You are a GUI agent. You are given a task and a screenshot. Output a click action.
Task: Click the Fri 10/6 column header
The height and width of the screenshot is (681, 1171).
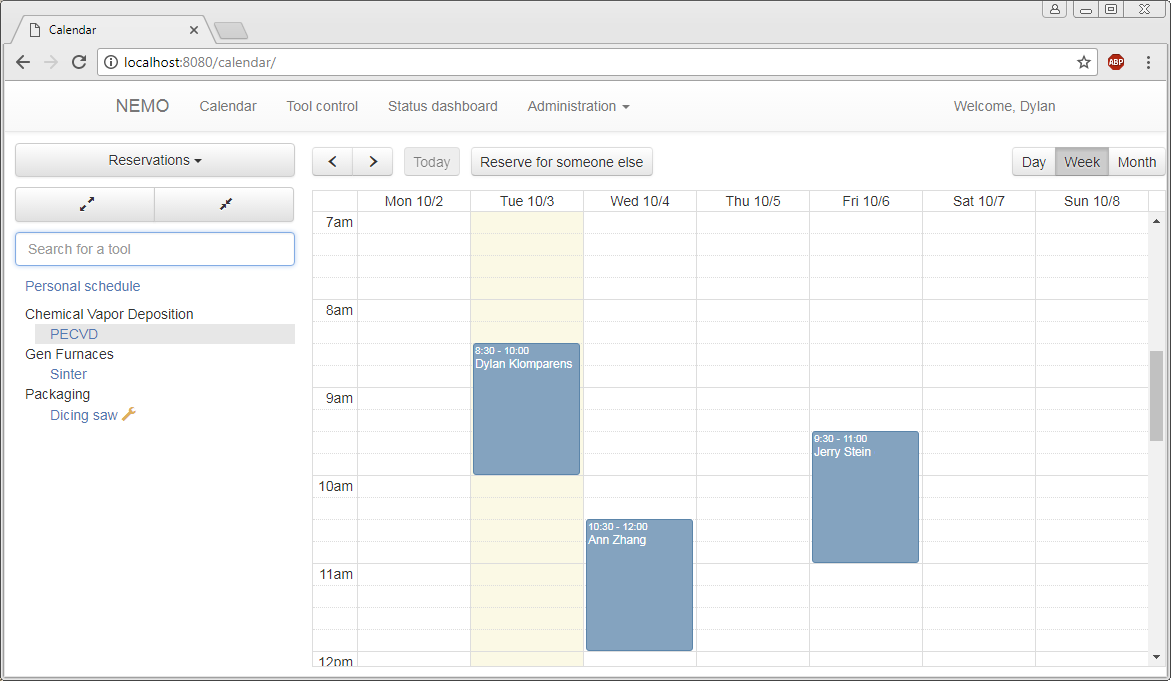[x=866, y=201]
